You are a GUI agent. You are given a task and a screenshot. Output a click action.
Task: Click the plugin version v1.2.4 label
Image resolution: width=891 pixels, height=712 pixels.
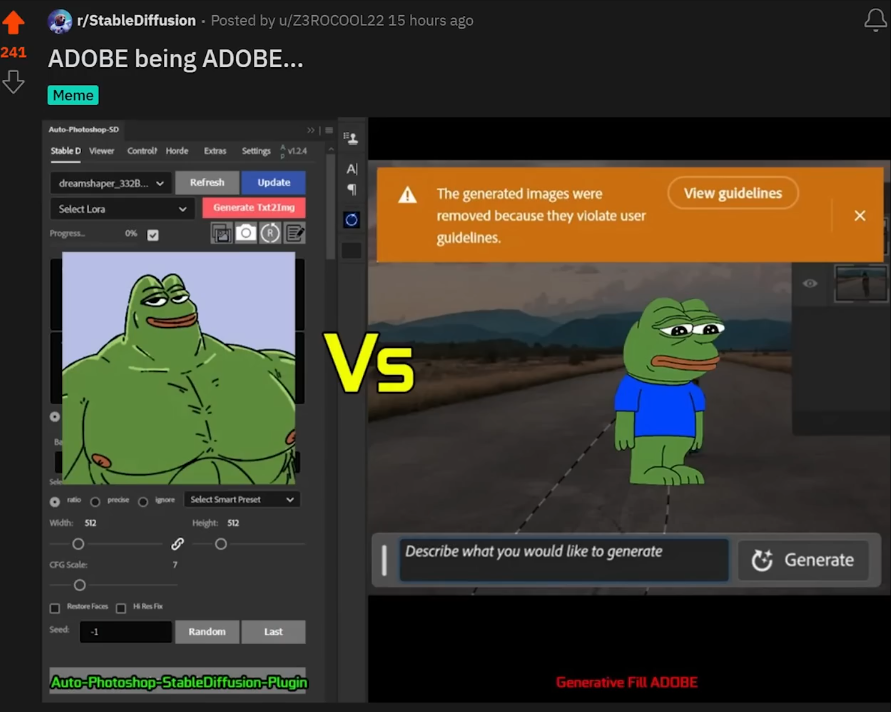click(x=297, y=151)
